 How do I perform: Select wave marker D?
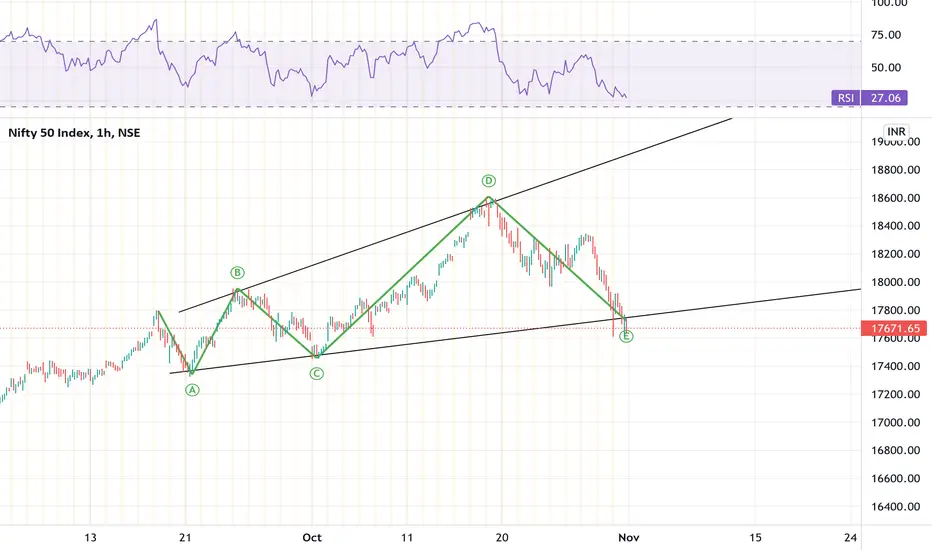pyautogui.click(x=489, y=181)
